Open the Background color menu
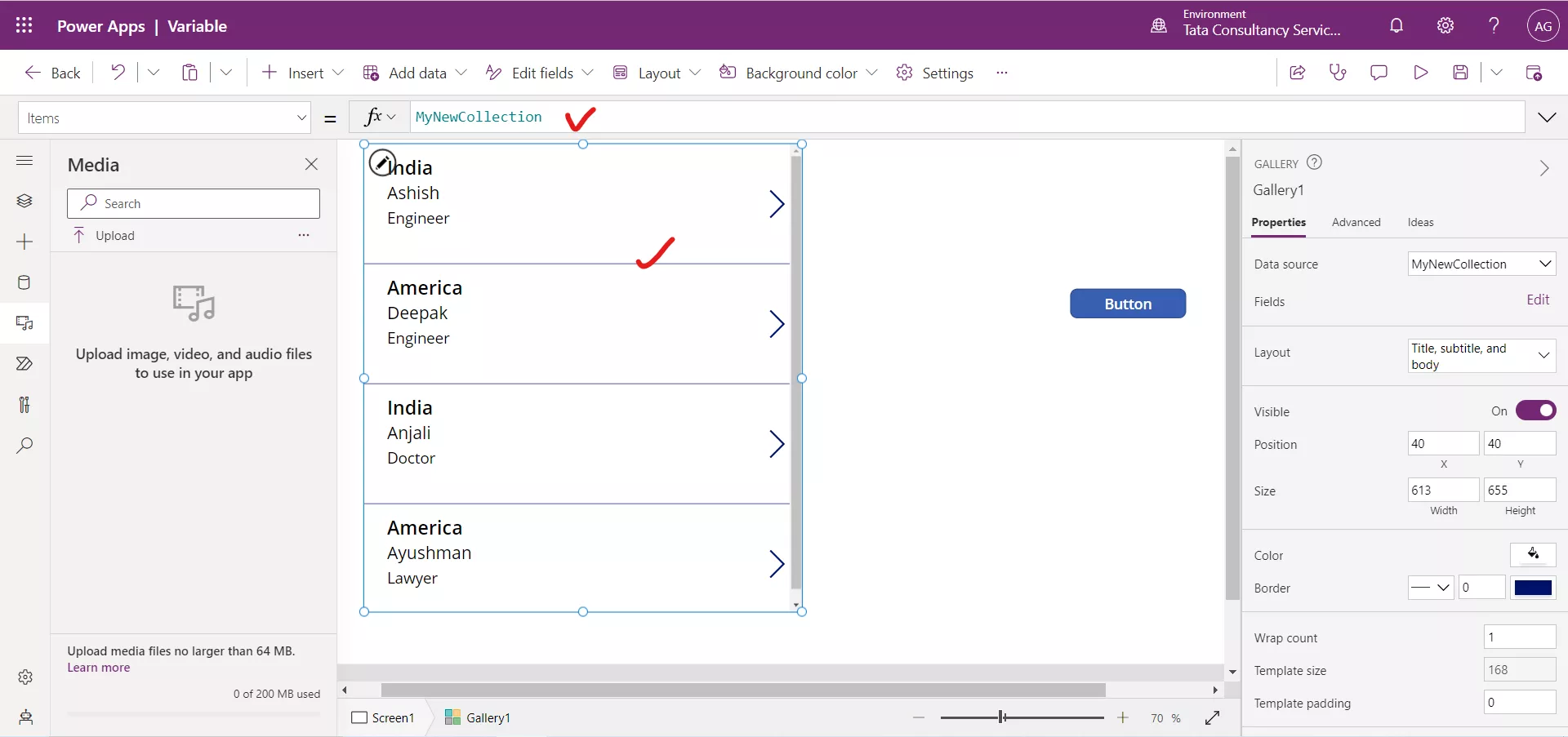The image size is (1568, 737). (797, 72)
